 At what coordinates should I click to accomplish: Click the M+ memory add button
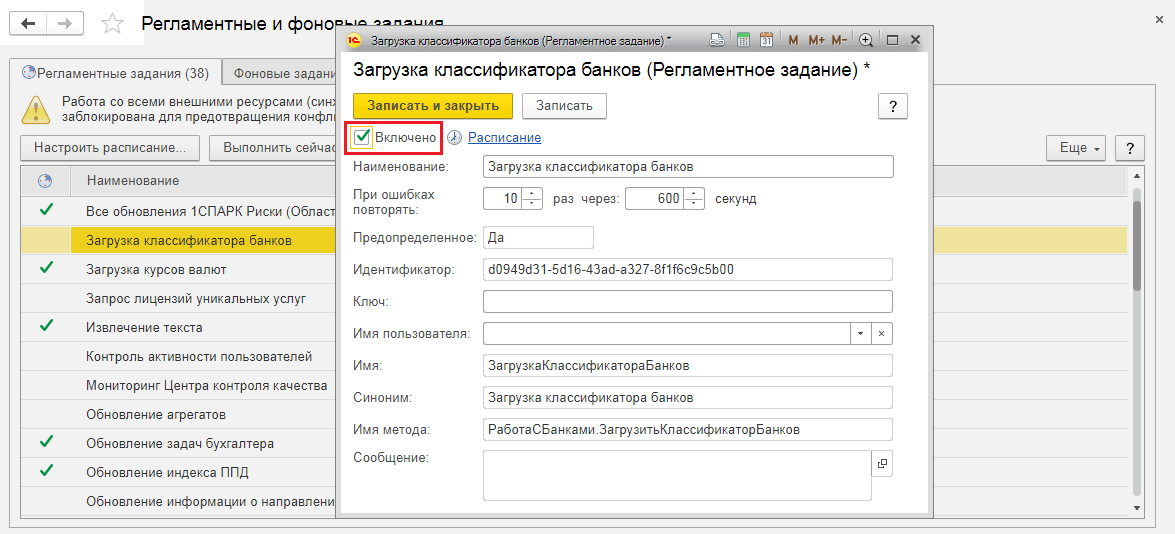click(x=816, y=40)
